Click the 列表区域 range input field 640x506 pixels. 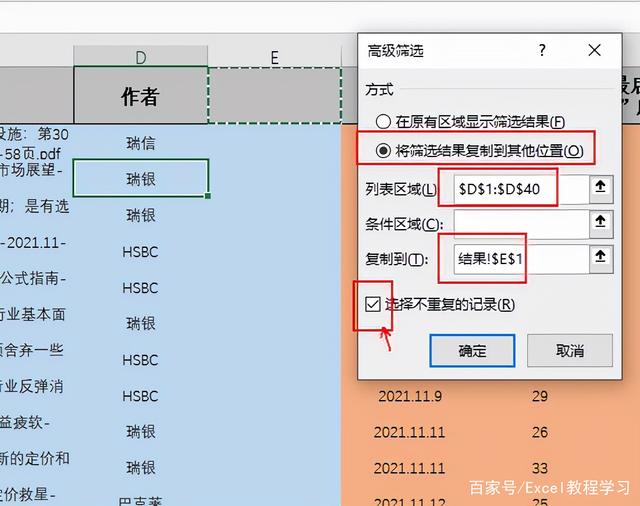[x=521, y=189]
